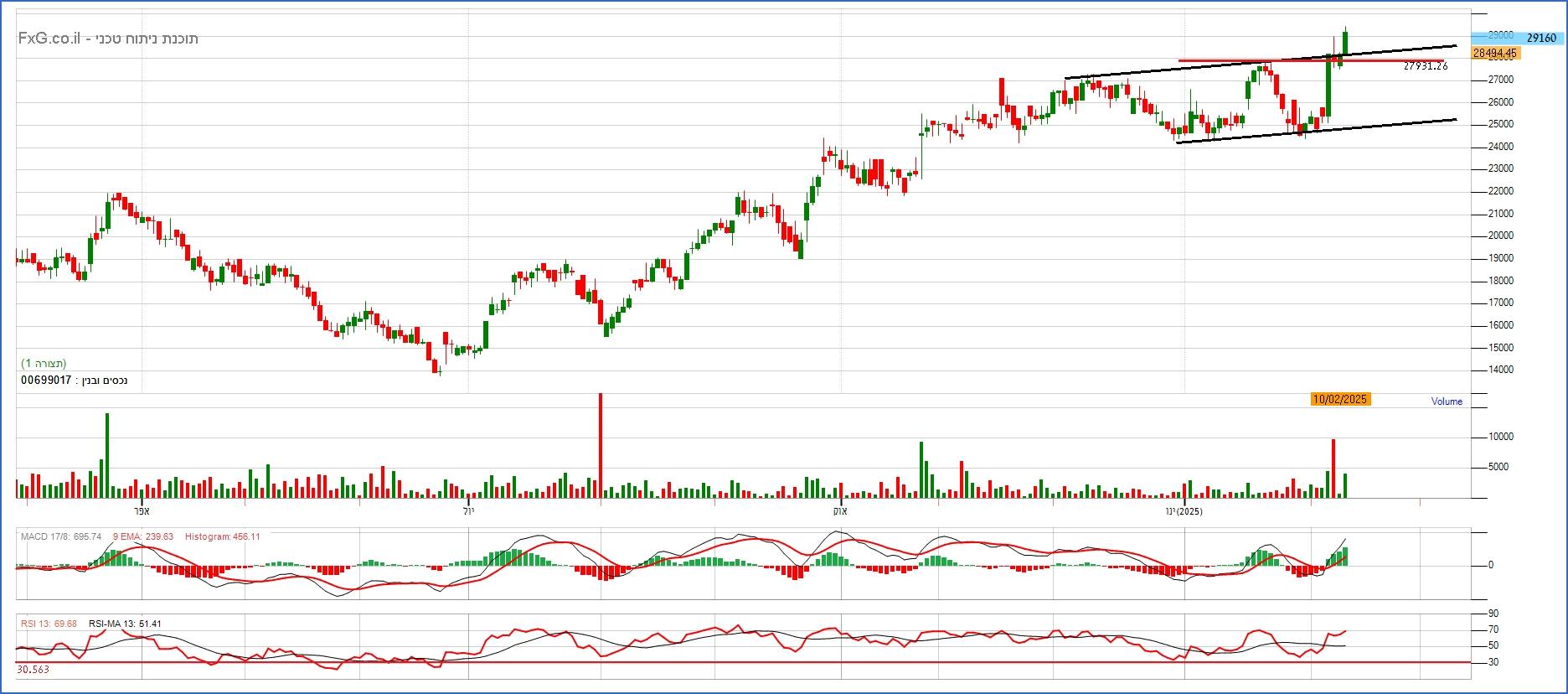The image size is (1568, 694).
Task: Click the אוק month axis label
Action: (x=839, y=511)
